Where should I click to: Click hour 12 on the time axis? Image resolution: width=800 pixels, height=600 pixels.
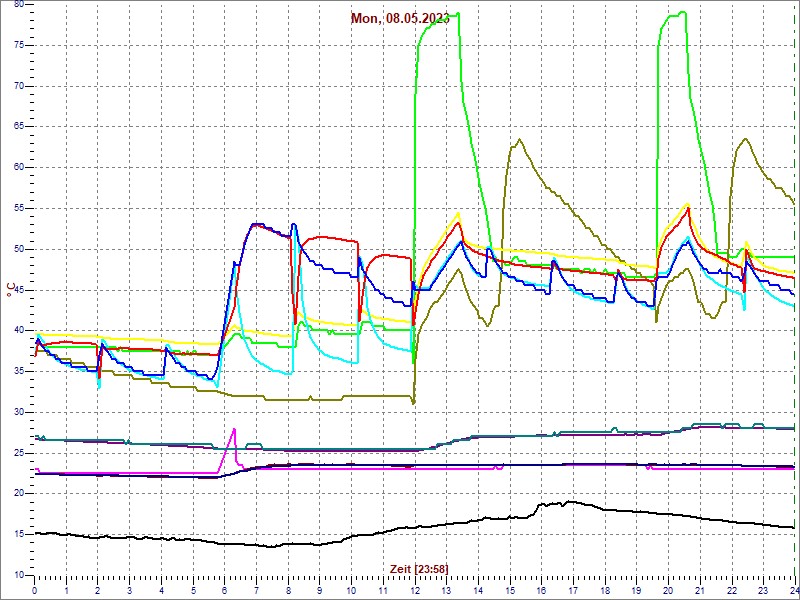[x=415, y=590]
